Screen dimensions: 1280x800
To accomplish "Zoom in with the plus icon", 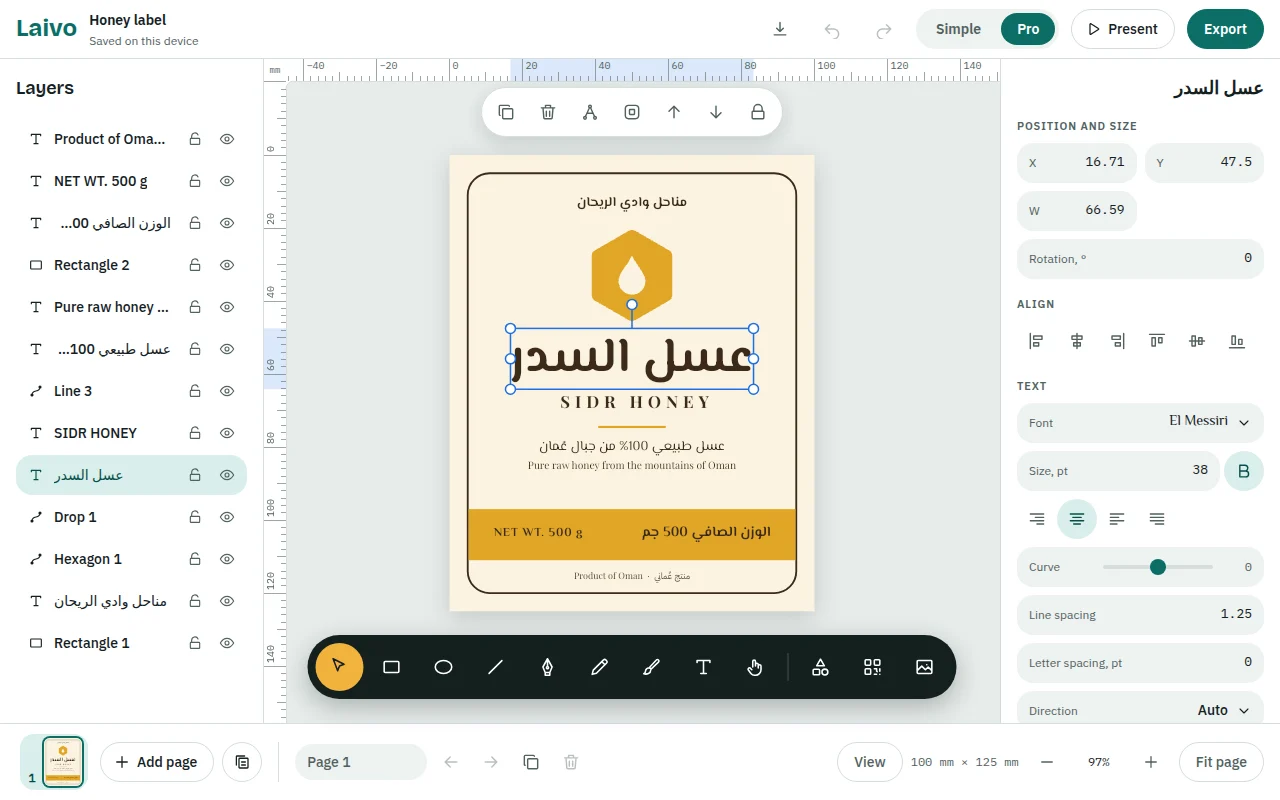I will pos(1151,762).
